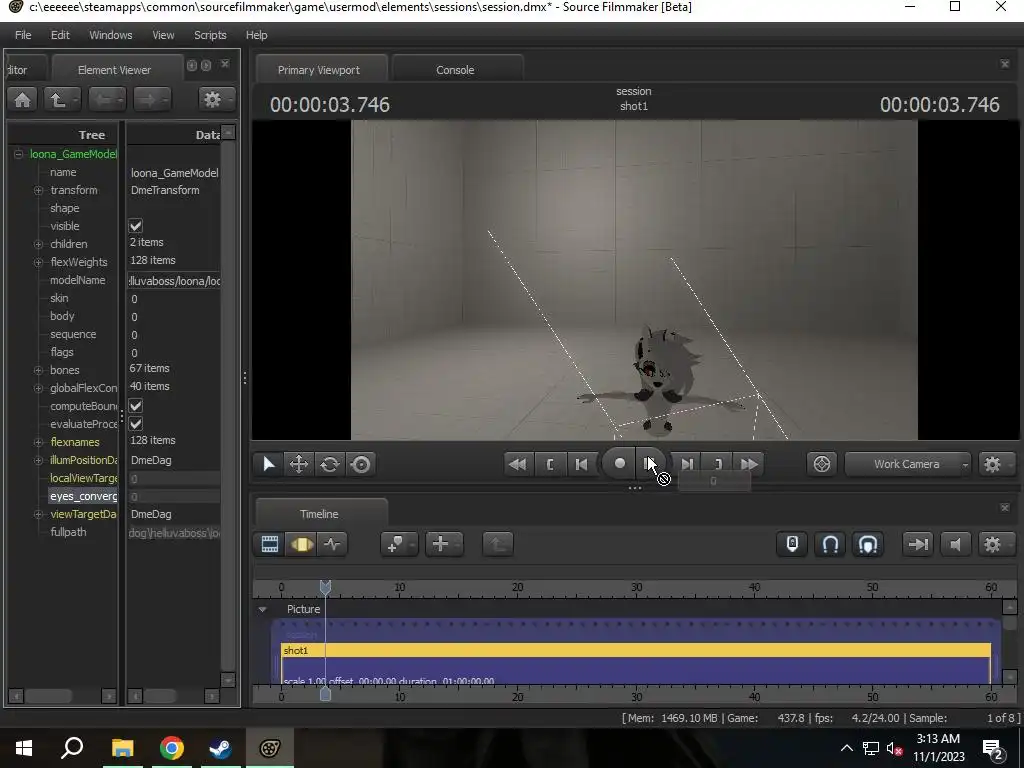The image size is (1024, 768).
Task: Choose the selection arrow tool
Action: pos(268,464)
